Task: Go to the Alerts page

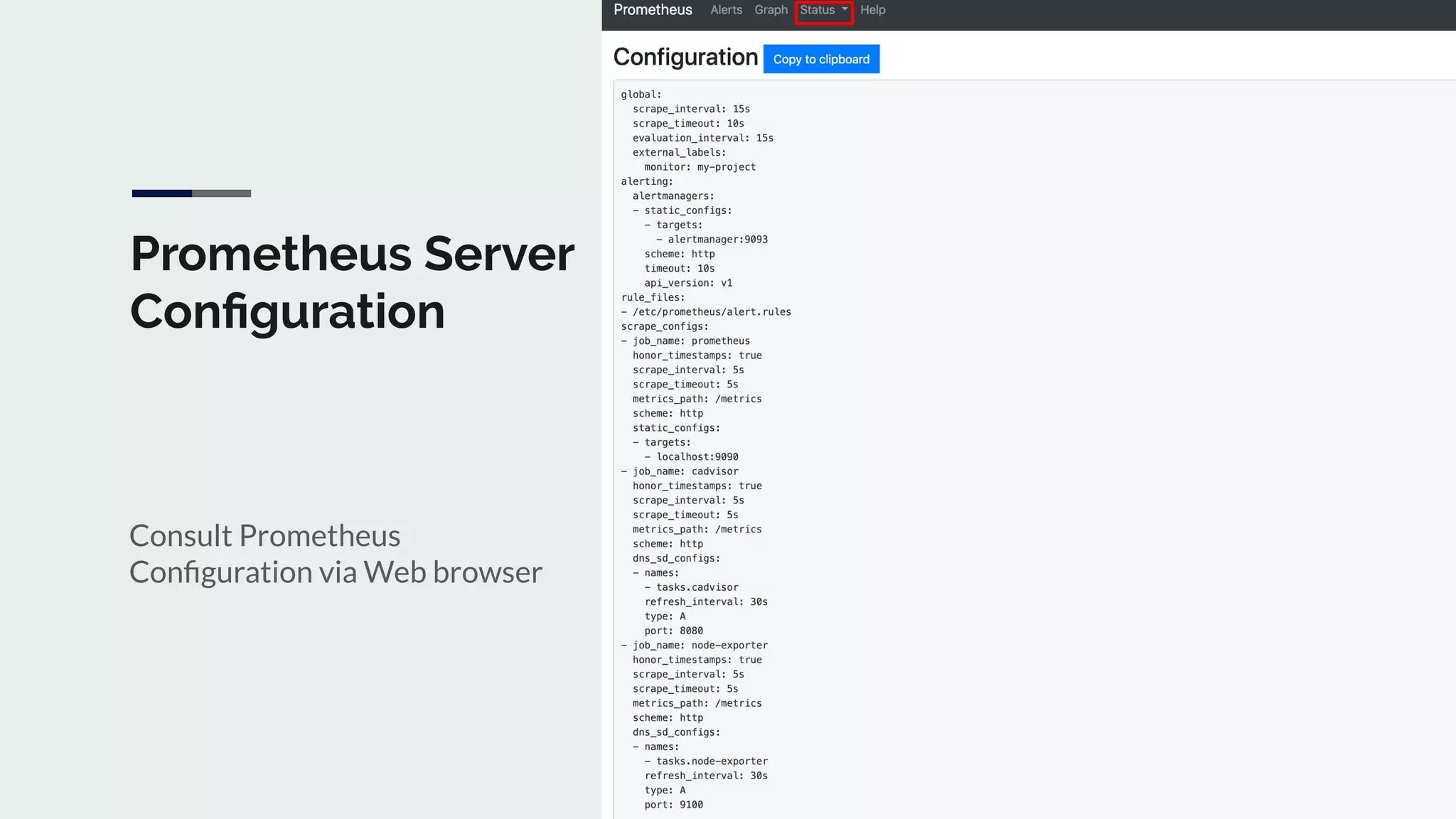Action: pos(726,10)
